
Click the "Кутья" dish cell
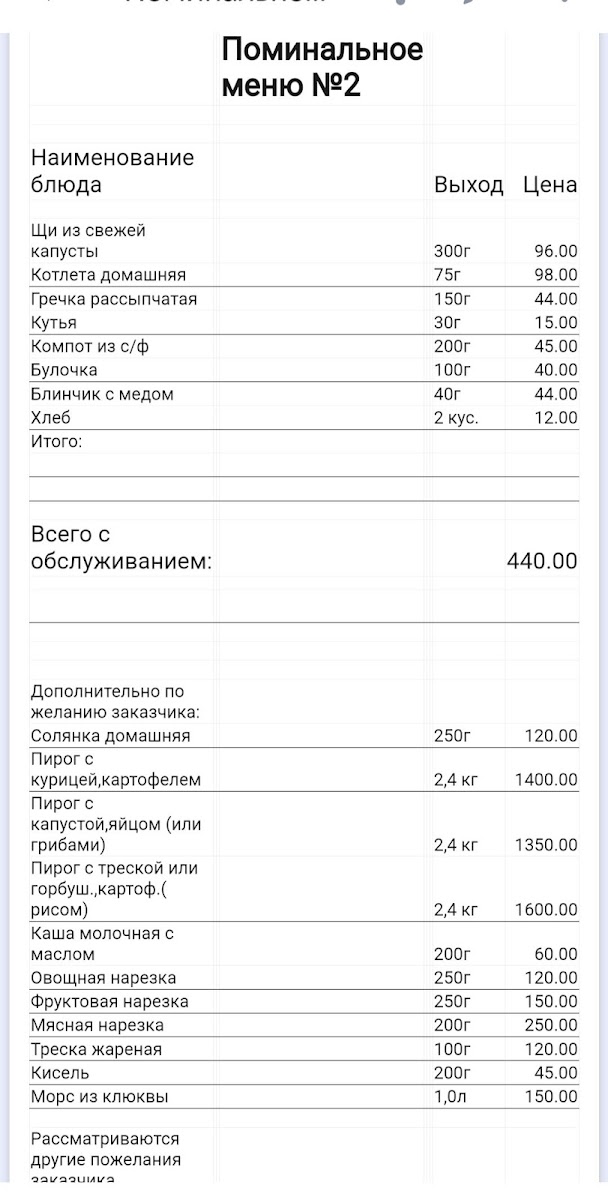[54, 323]
